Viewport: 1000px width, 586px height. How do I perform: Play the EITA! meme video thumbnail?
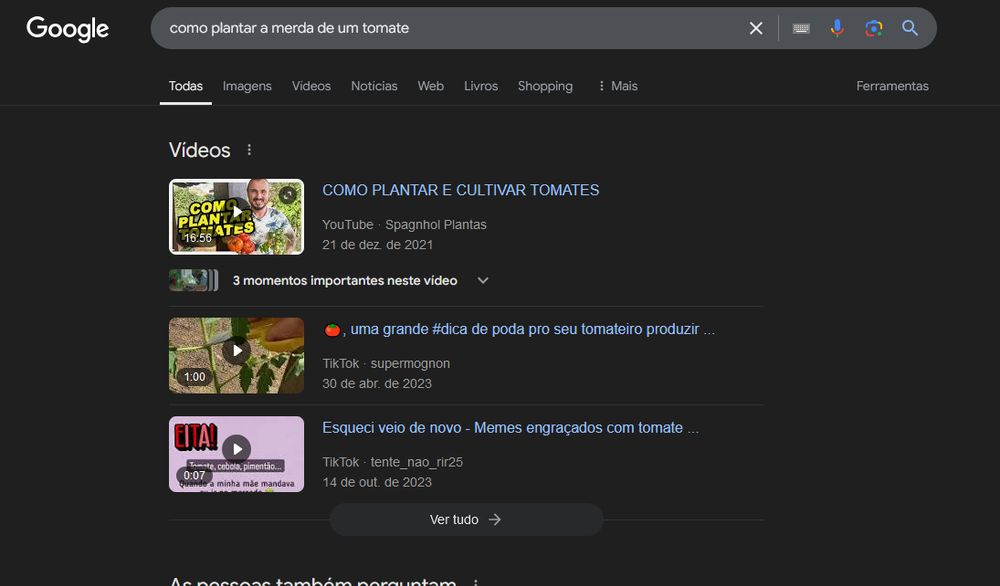237,454
